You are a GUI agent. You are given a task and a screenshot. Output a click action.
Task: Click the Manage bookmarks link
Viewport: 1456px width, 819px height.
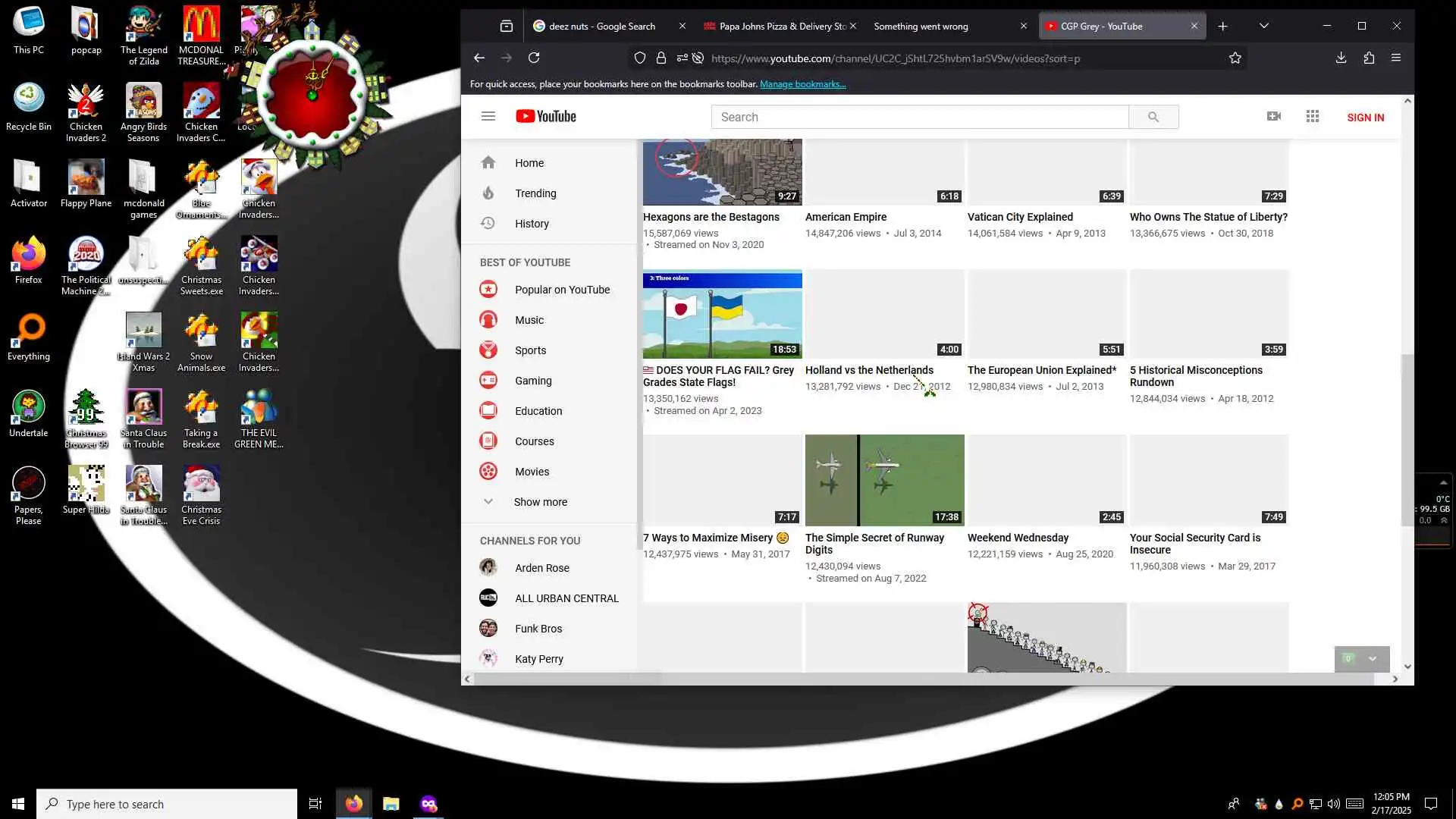[802, 84]
